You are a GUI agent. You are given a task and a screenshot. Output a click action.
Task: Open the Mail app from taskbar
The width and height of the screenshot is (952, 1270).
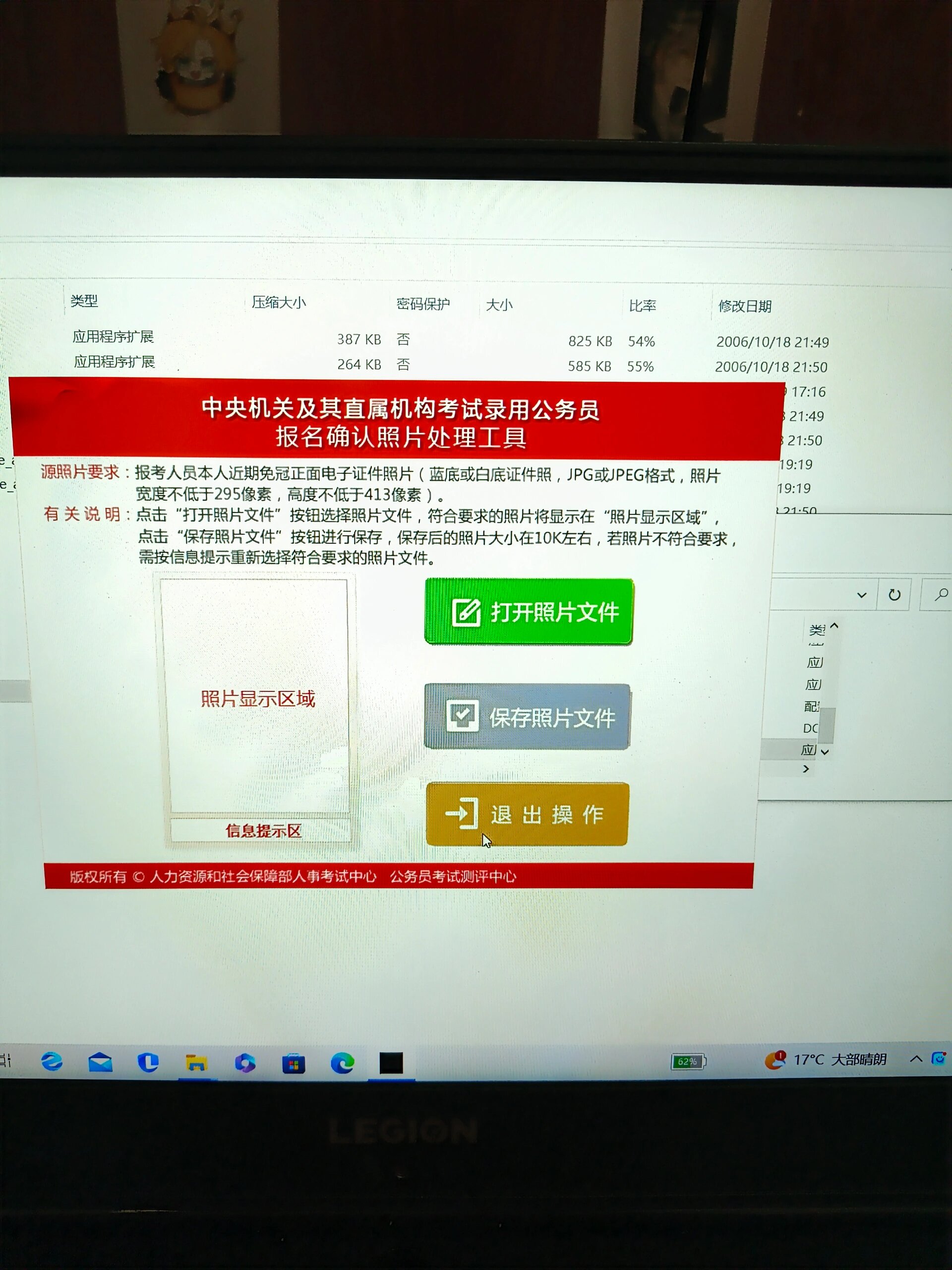(x=101, y=1062)
